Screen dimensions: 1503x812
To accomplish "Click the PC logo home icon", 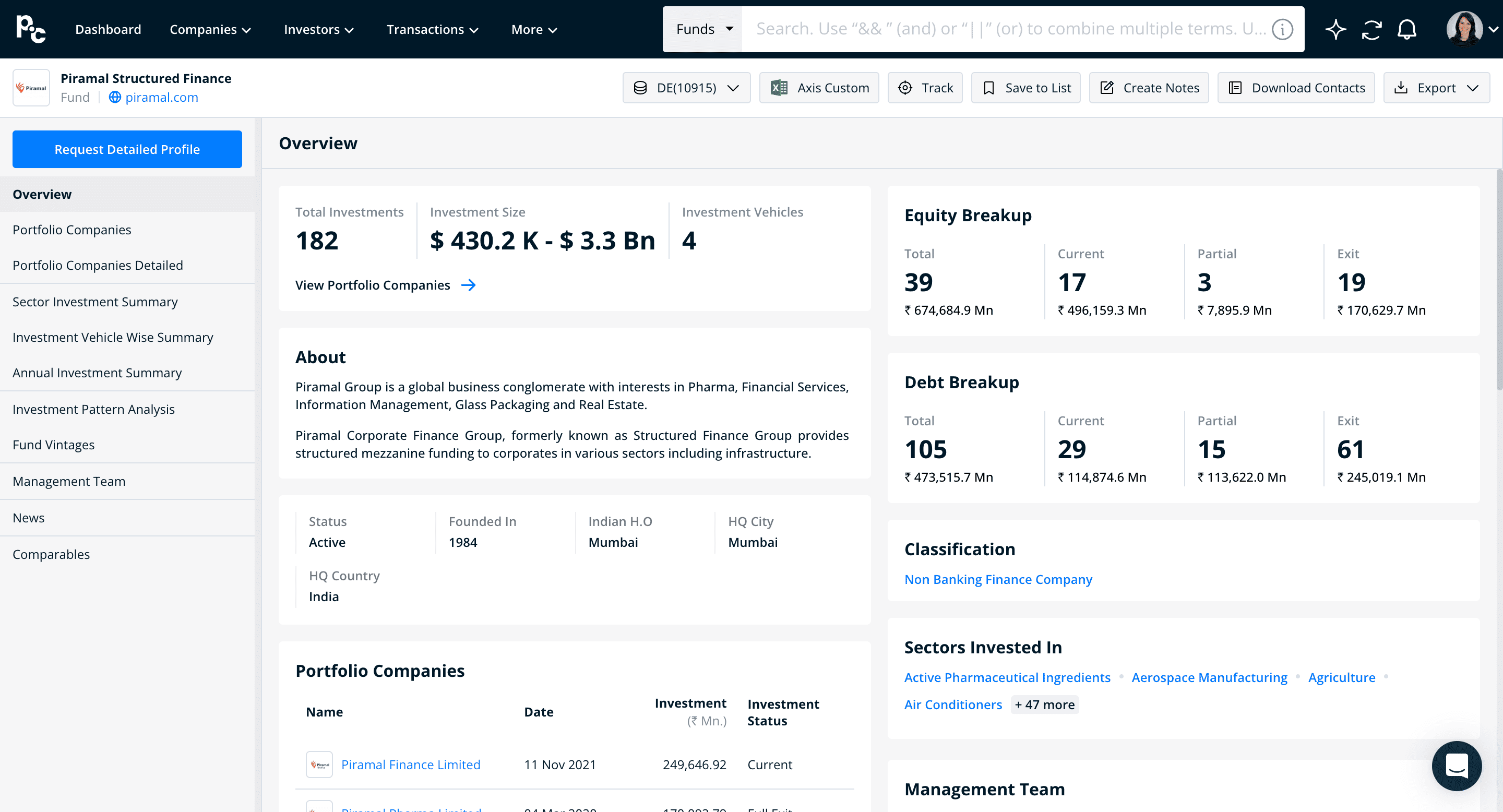I will click(31, 29).
